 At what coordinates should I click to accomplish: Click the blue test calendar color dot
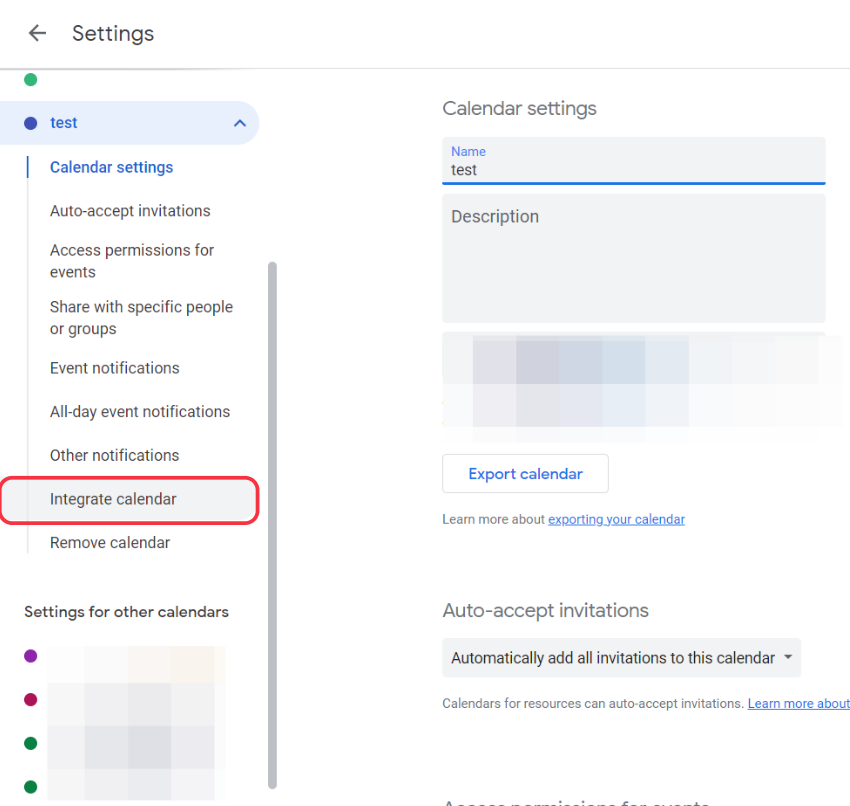(x=31, y=123)
